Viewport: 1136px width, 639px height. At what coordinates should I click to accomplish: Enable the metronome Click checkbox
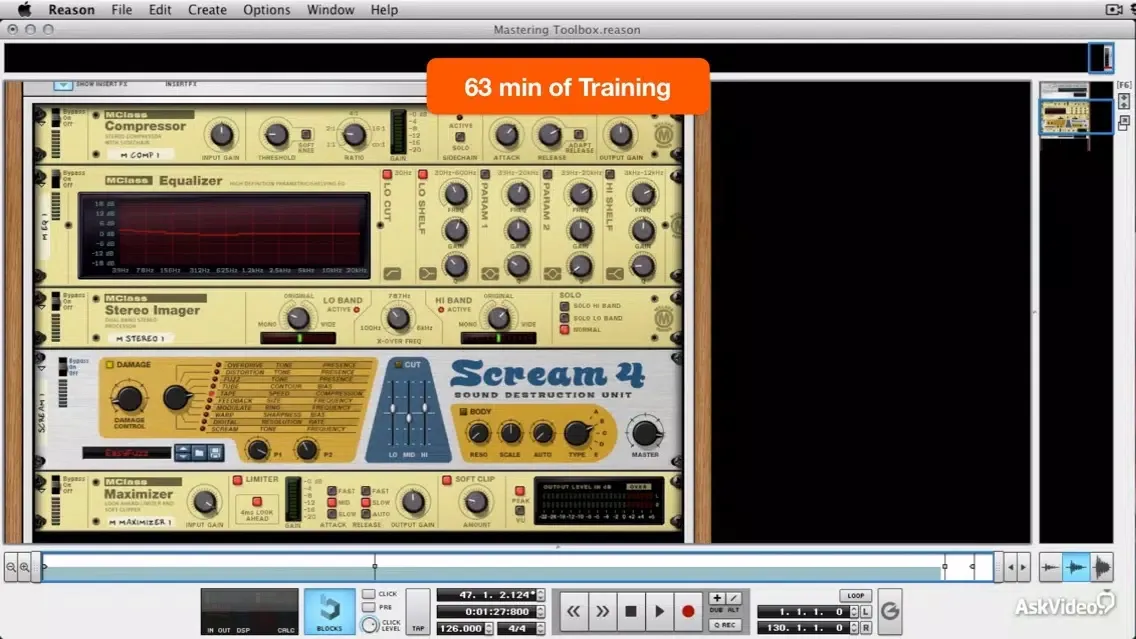369,594
